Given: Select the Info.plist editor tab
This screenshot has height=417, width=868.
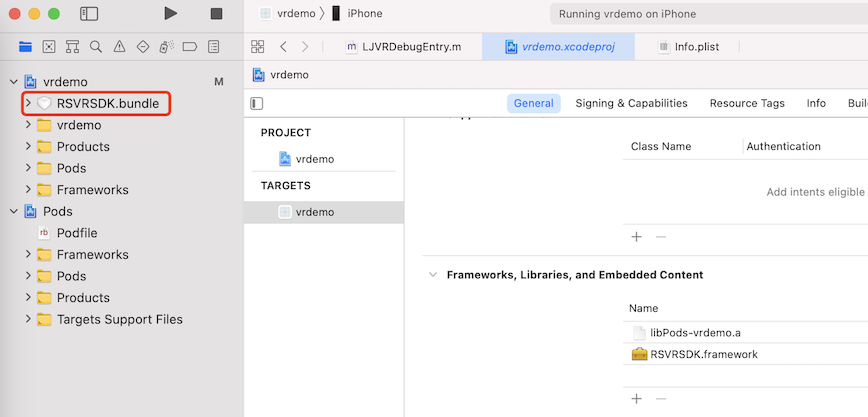Looking at the screenshot, I should [689, 47].
